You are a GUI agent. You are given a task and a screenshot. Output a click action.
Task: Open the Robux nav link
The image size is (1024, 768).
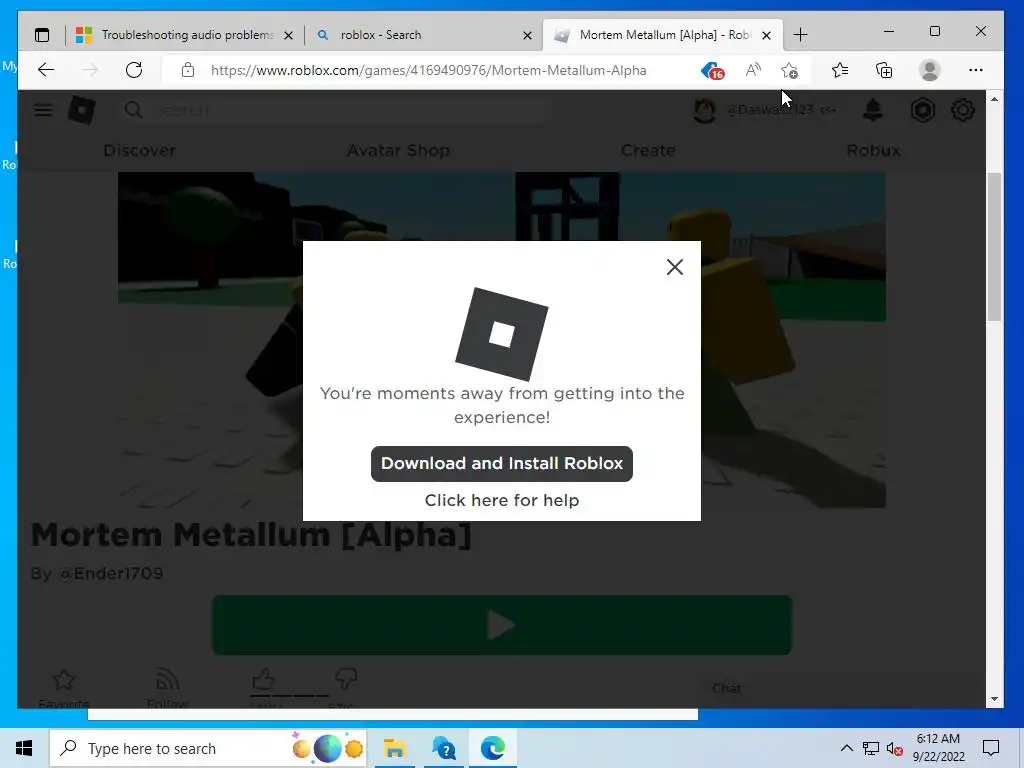(x=873, y=150)
